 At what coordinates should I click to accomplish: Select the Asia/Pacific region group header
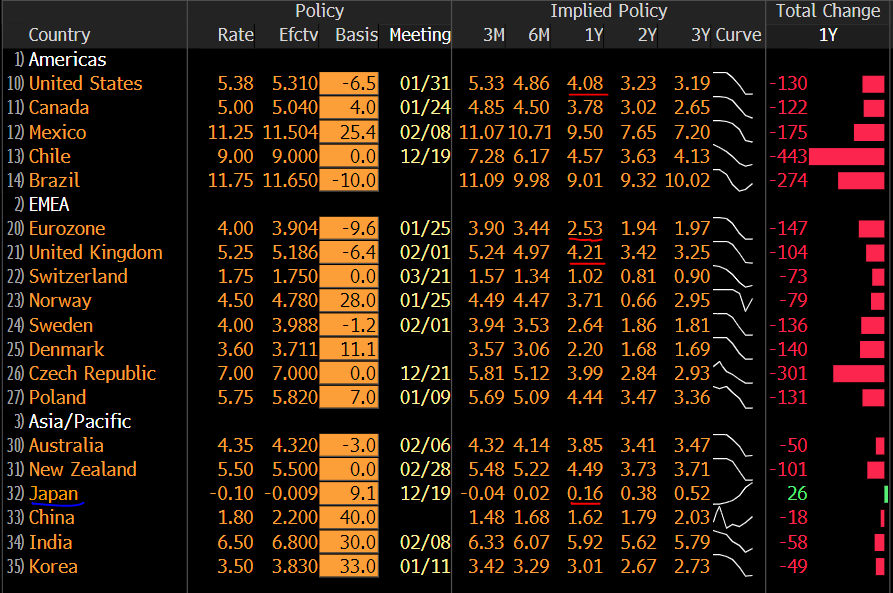80,422
